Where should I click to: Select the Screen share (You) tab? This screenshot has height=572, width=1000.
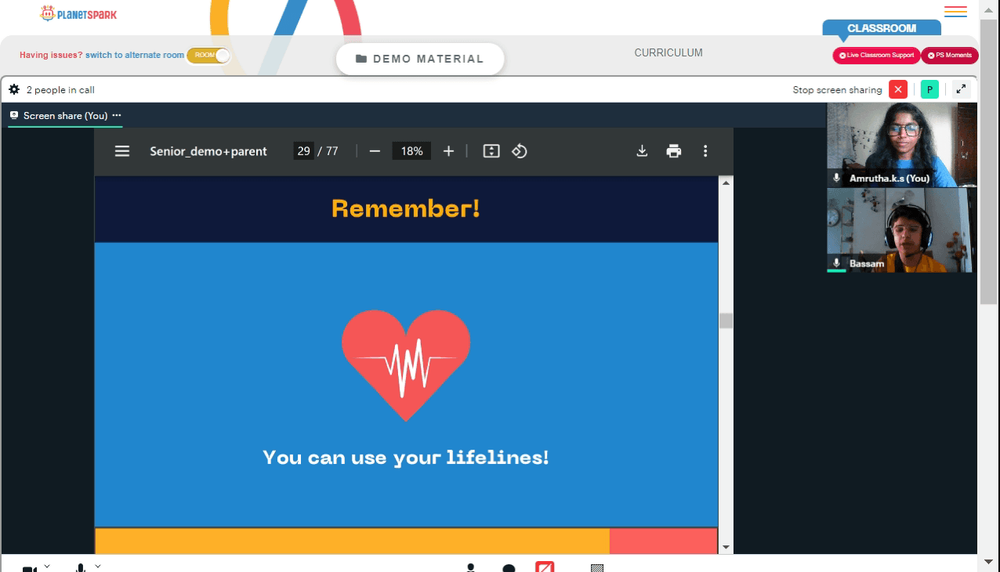59,115
